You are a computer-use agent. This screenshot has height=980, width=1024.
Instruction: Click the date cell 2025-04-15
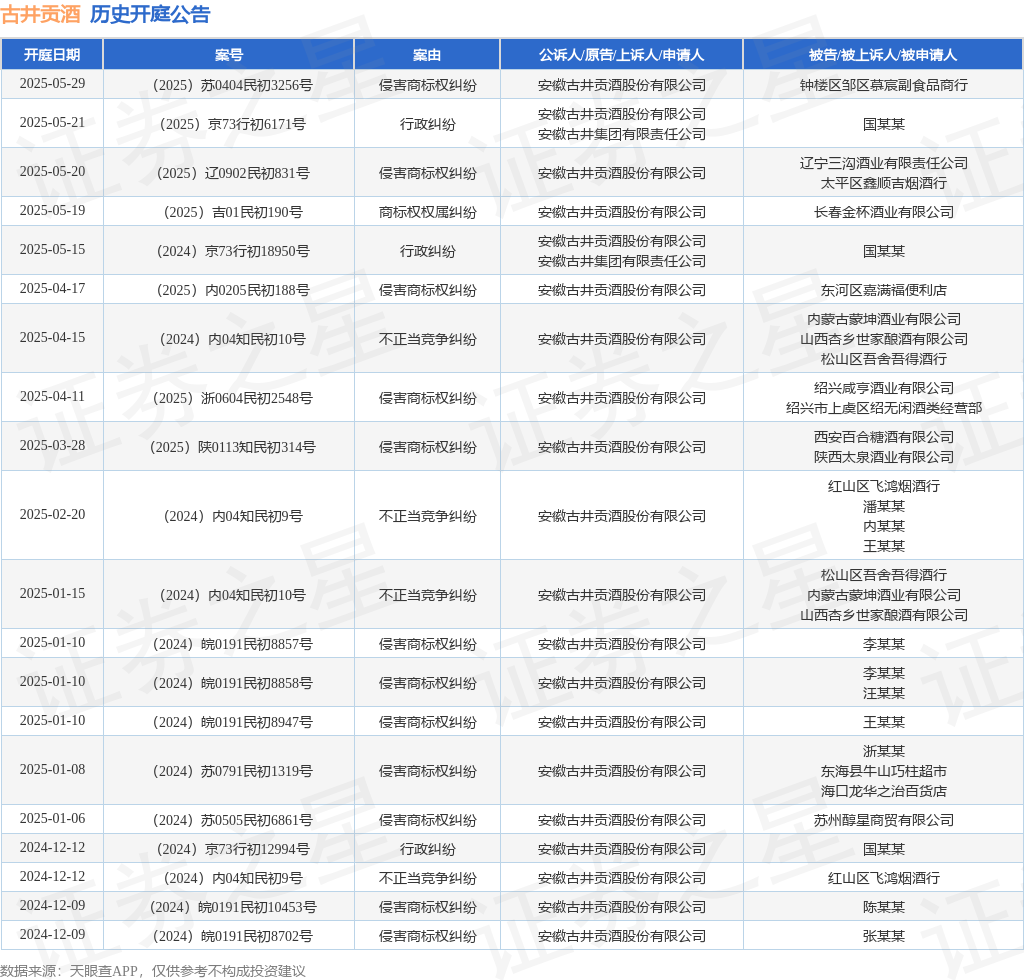pyautogui.click(x=52, y=338)
